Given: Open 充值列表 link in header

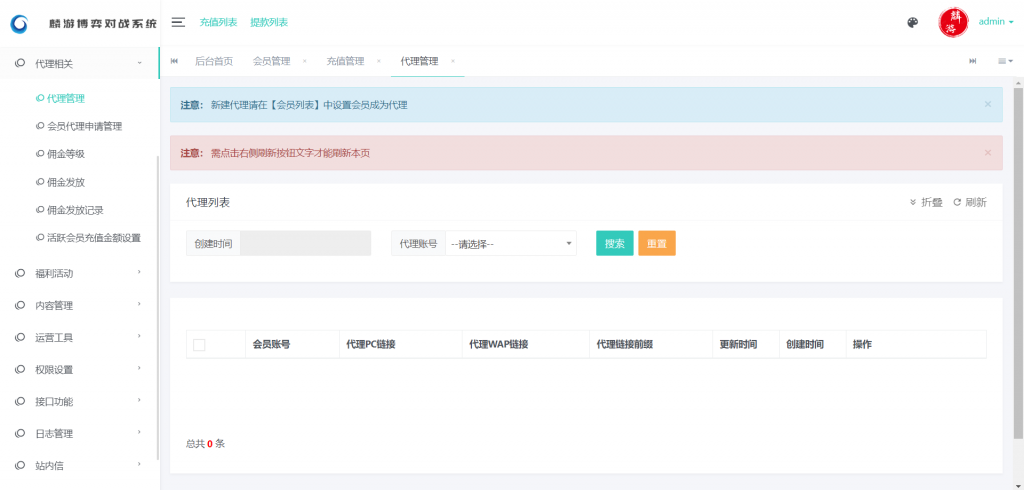Looking at the screenshot, I should pos(218,22).
